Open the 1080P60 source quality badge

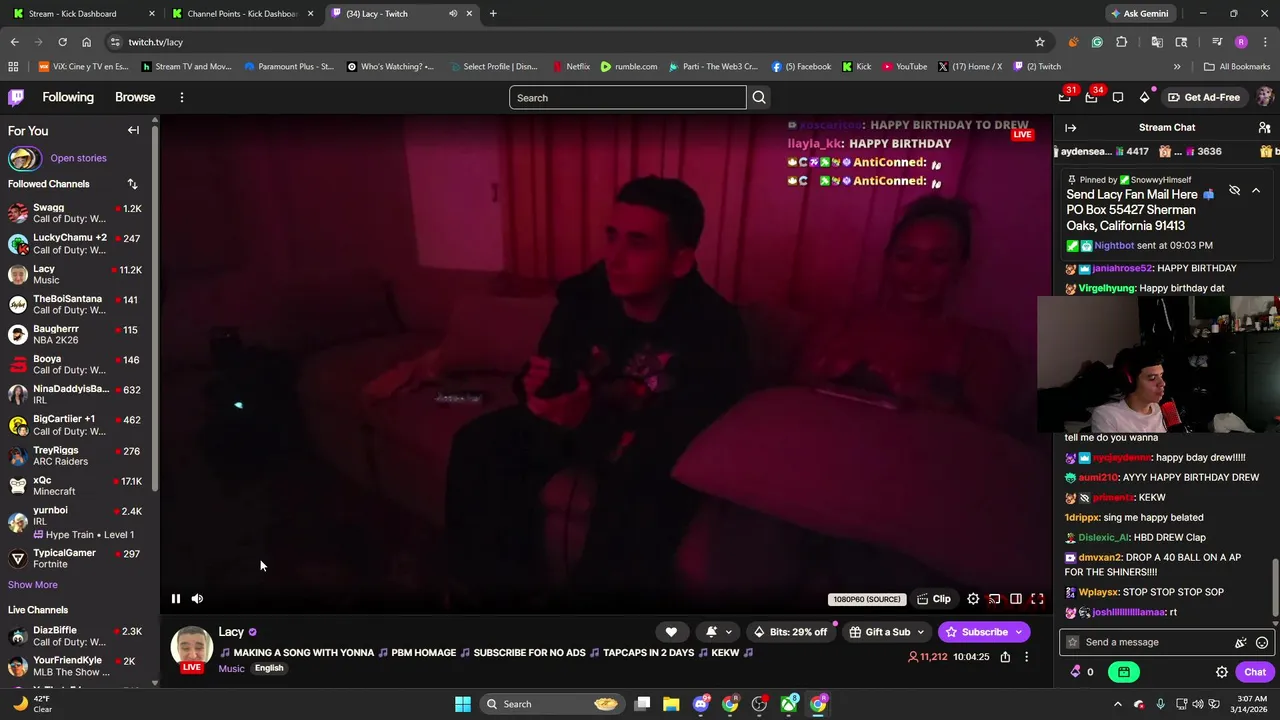866,599
